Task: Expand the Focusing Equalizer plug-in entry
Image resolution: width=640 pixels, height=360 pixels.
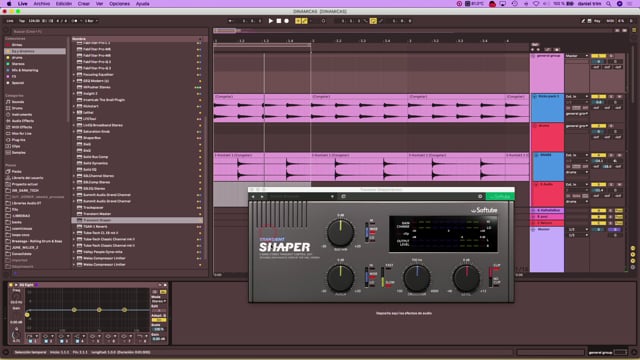Action: pyautogui.click(x=74, y=75)
